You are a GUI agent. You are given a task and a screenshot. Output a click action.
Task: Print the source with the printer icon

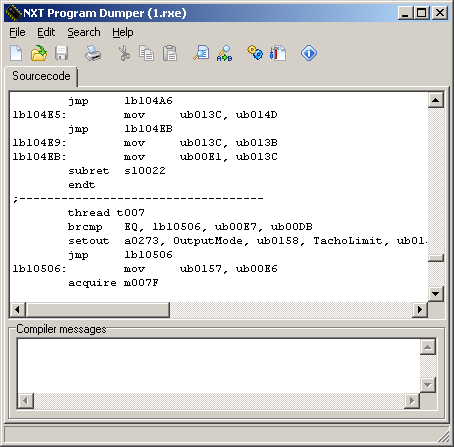pyautogui.click(x=93, y=53)
